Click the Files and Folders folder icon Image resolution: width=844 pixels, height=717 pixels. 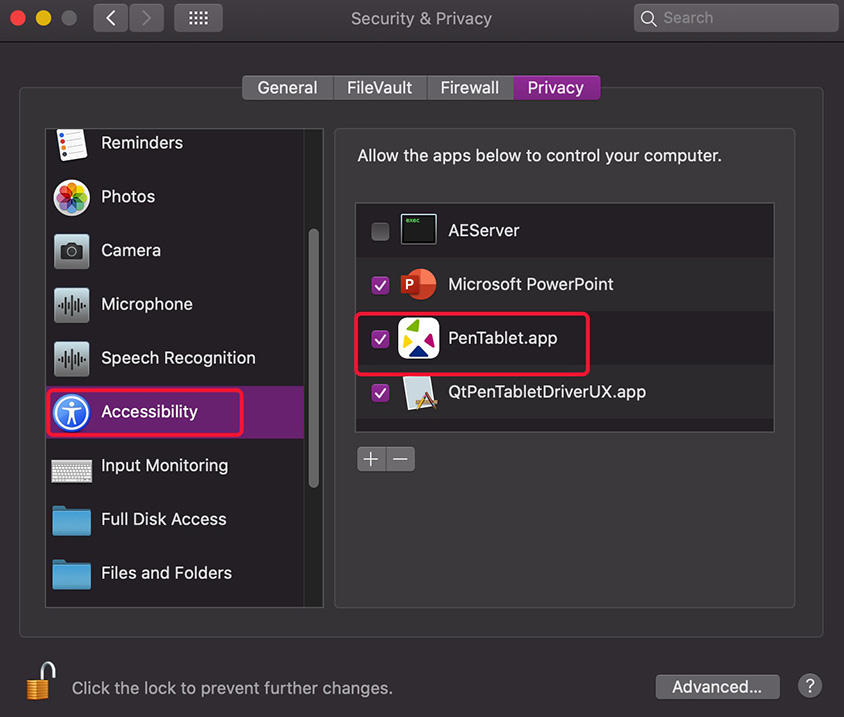(x=72, y=574)
